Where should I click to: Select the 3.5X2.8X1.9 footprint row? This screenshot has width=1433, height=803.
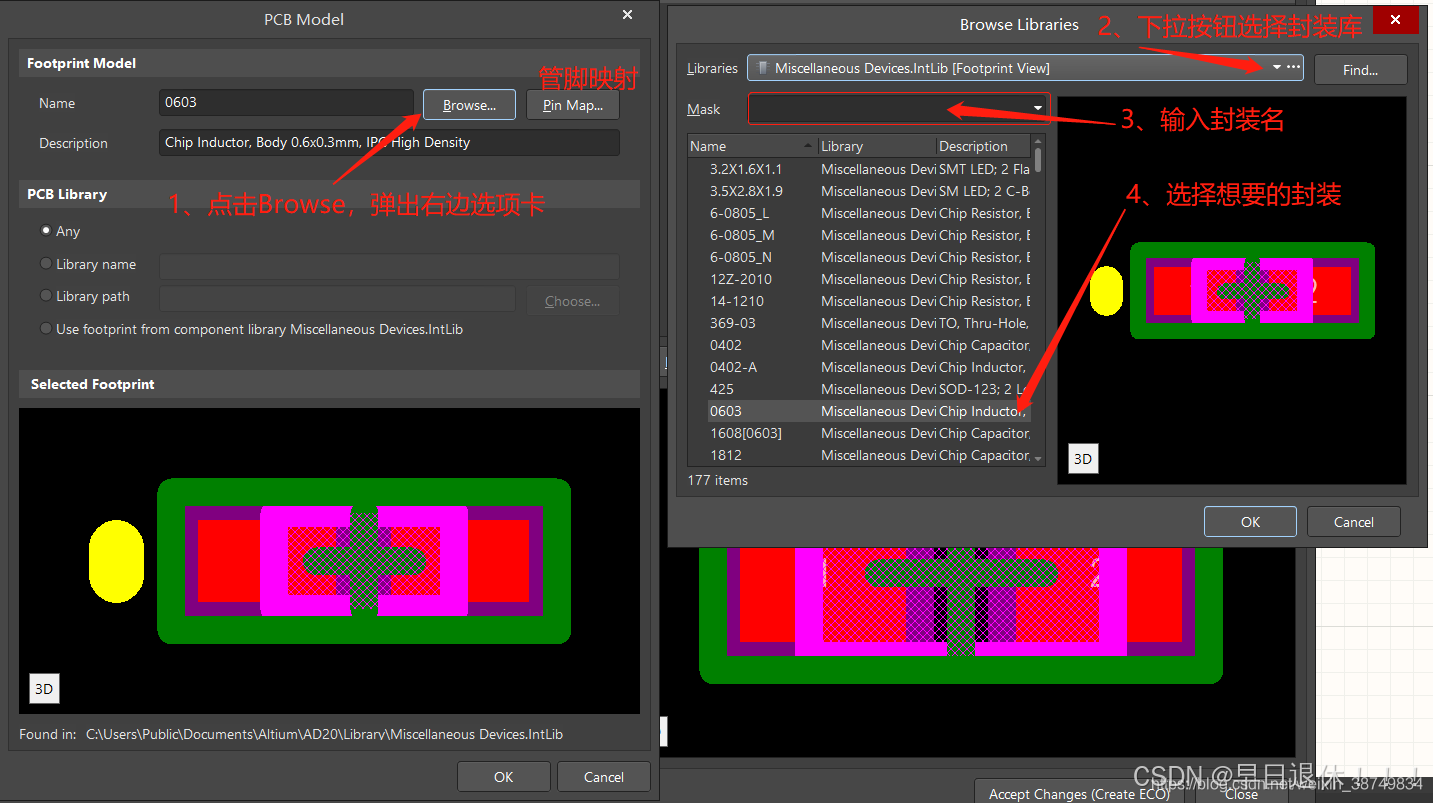(859, 191)
